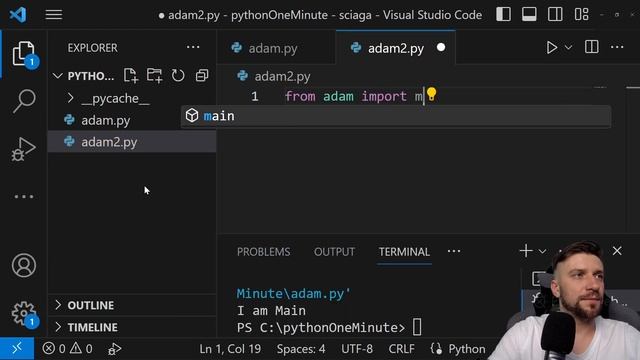640x360 pixels.
Task: Toggle the secondary side bar layout button
Action: [x=555, y=15]
